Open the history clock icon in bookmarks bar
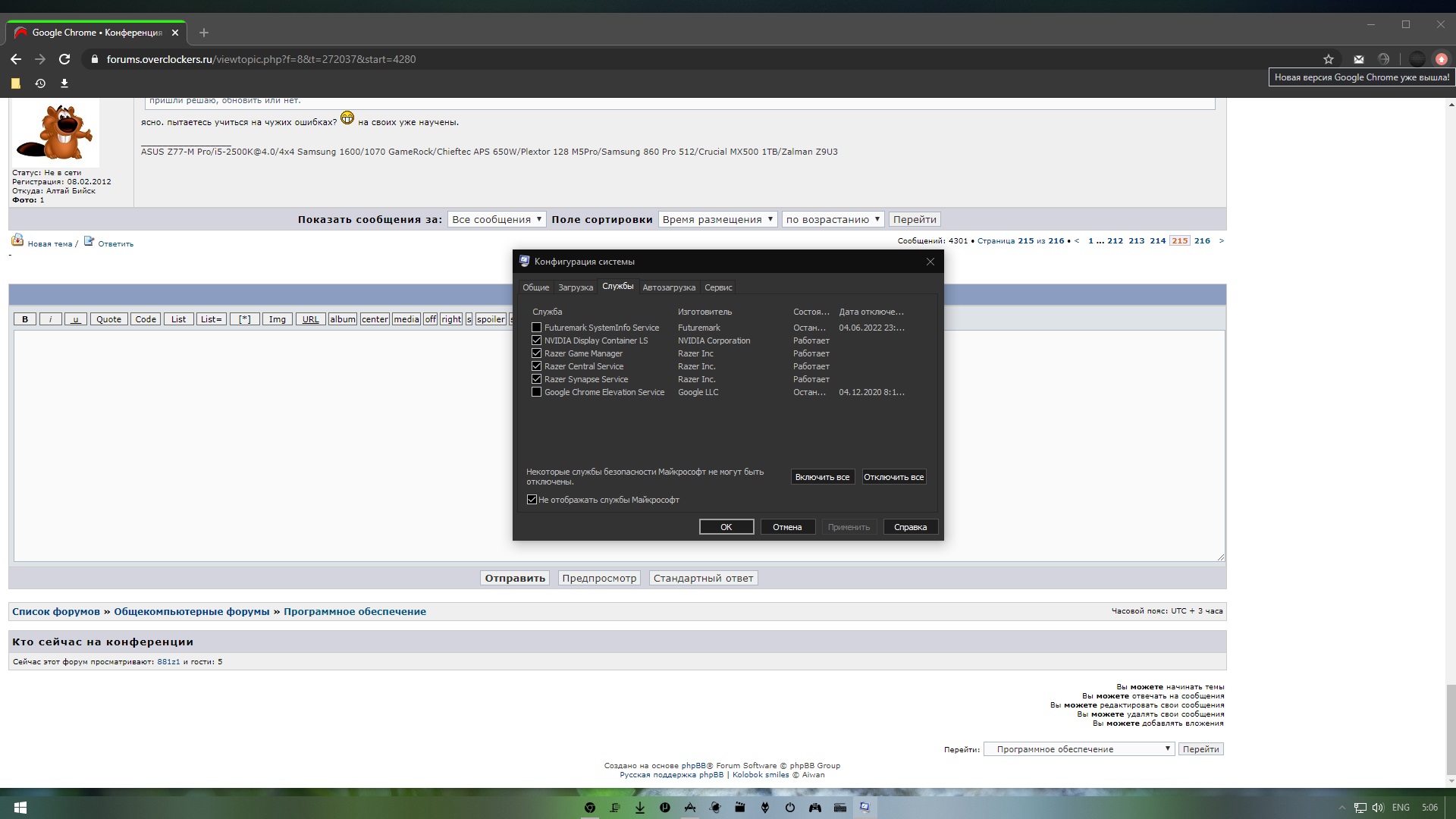The image size is (1456, 819). pos(40,83)
